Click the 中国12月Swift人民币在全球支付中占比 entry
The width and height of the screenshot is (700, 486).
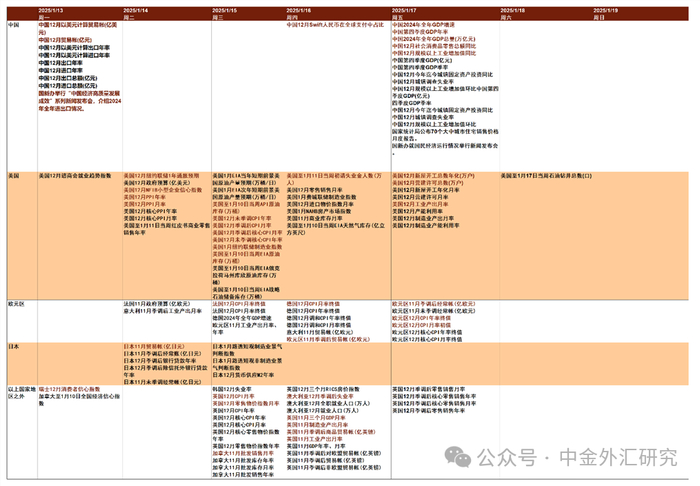pyautogui.click(x=335, y=25)
